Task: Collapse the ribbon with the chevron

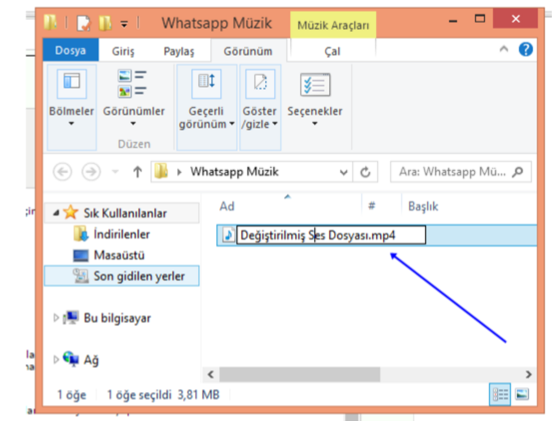Action: coord(504,49)
